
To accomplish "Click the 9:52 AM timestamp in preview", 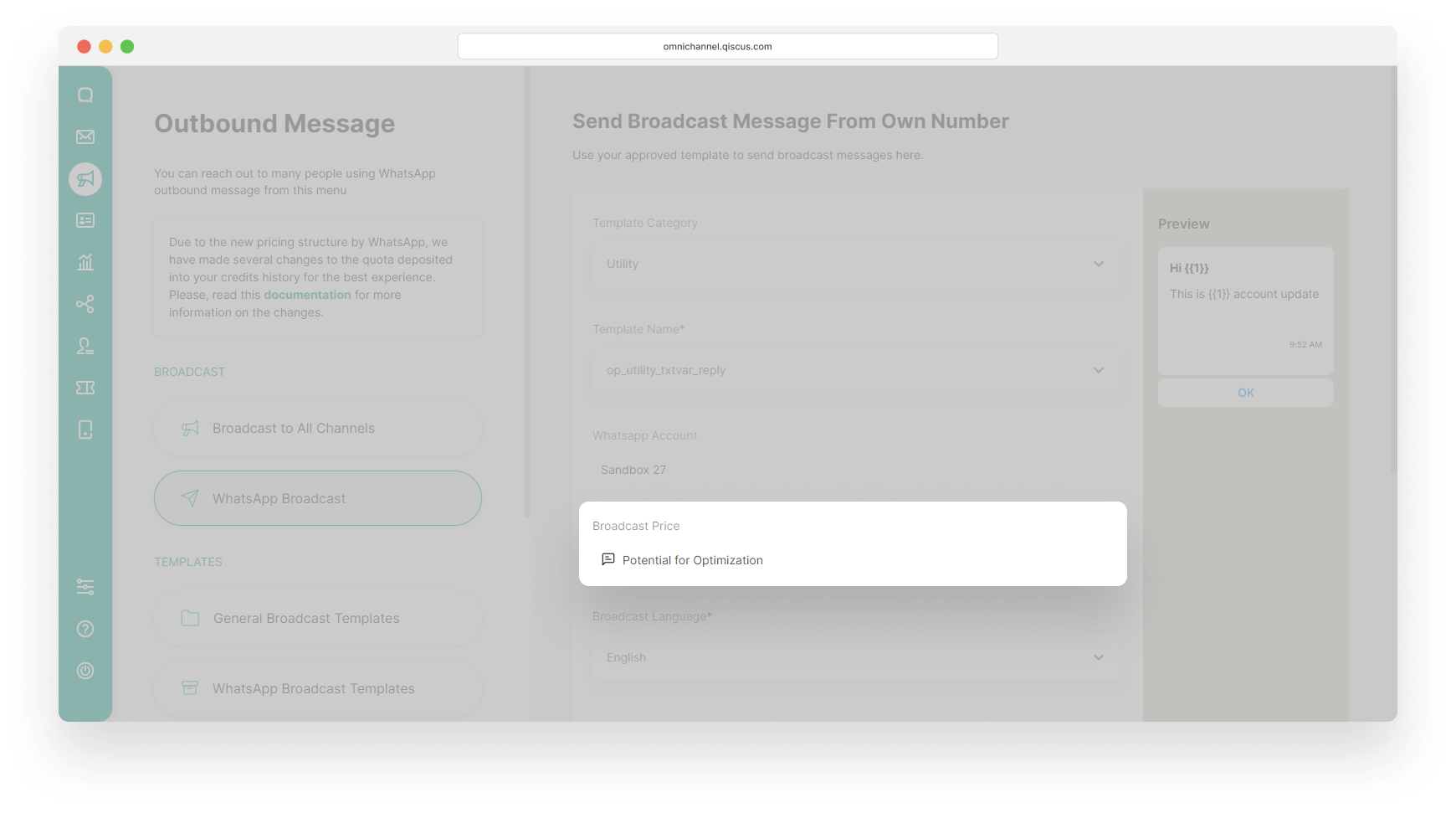I will coord(1305,344).
